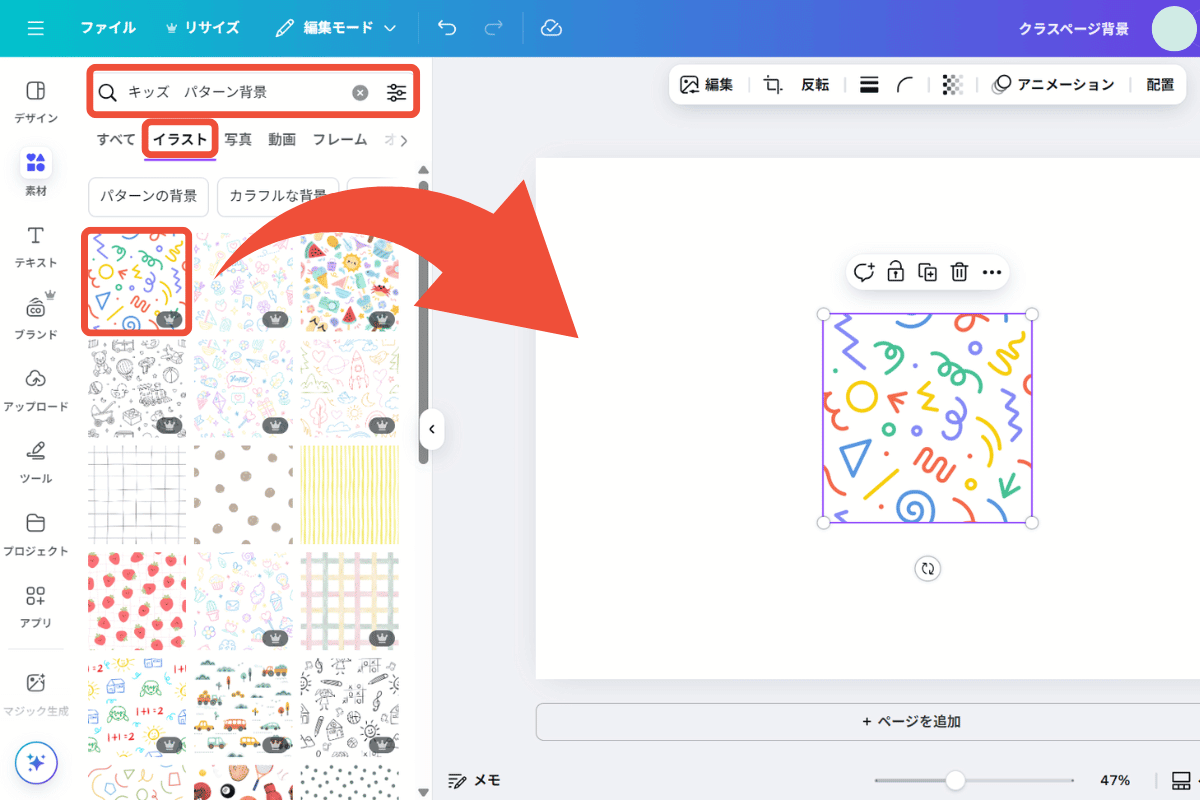The width and height of the screenshot is (1200, 800).
Task: Select the pastel plaid pattern thumbnail
Action: 350,600
